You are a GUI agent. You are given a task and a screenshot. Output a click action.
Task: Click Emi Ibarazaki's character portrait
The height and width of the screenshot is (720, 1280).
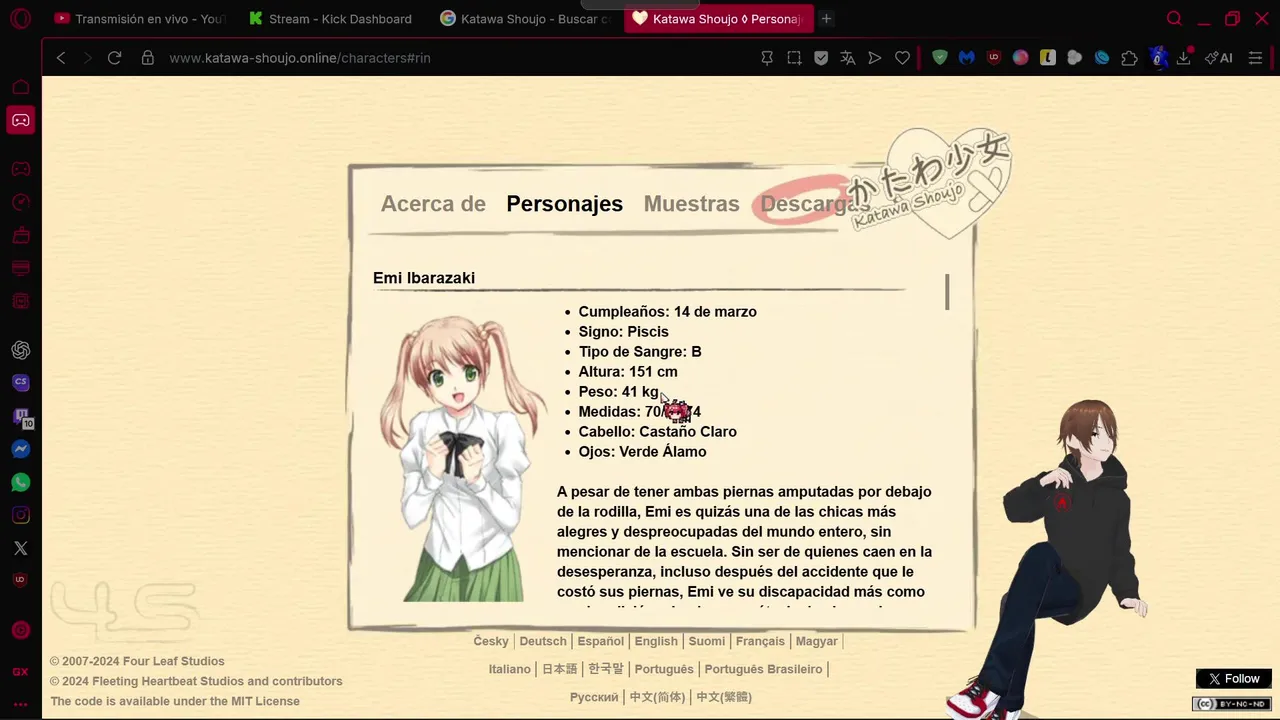click(462, 458)
